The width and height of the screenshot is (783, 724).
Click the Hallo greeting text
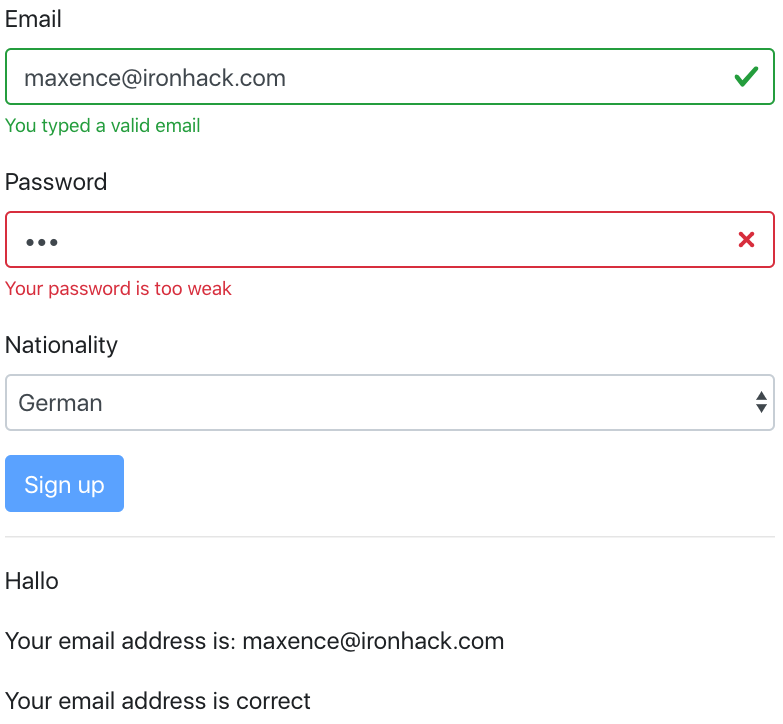point(32,581)
